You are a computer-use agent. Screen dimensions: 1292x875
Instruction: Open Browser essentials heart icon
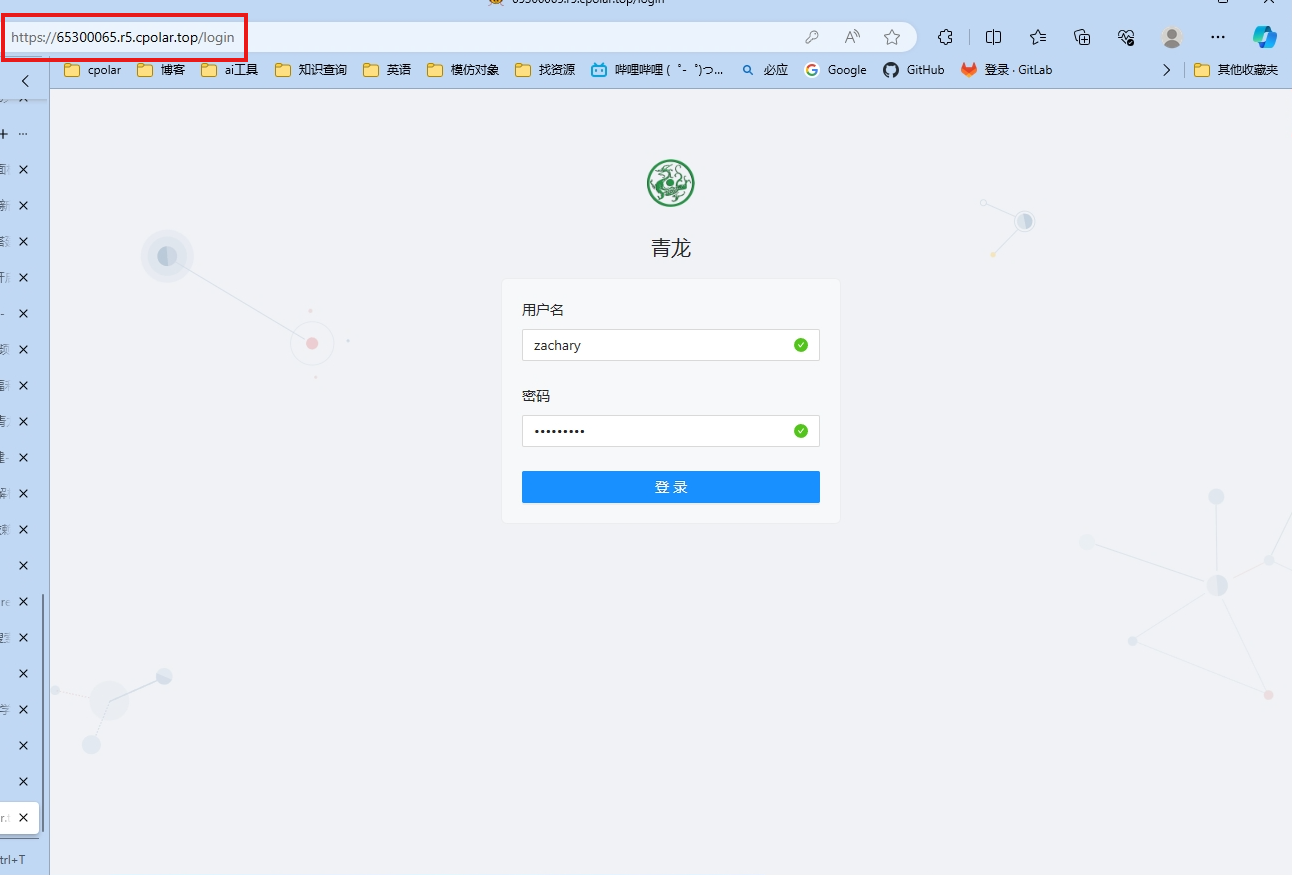coord(1126,37)
